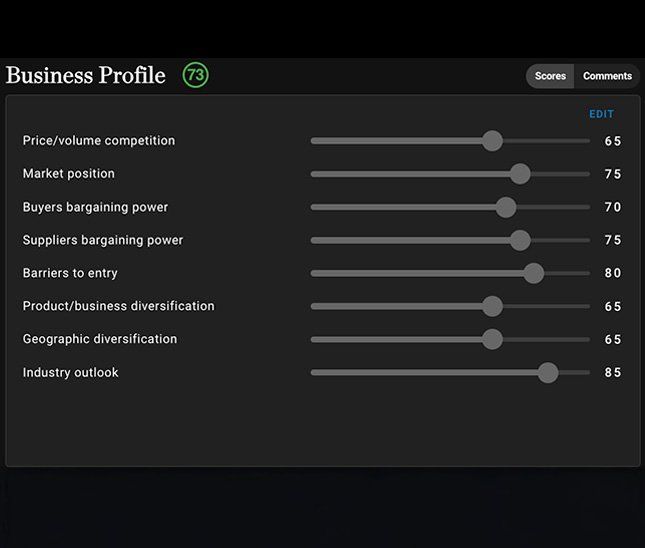
Task: Select the Buyers bargaining power value 70
Action: click(x=612, y=207)
